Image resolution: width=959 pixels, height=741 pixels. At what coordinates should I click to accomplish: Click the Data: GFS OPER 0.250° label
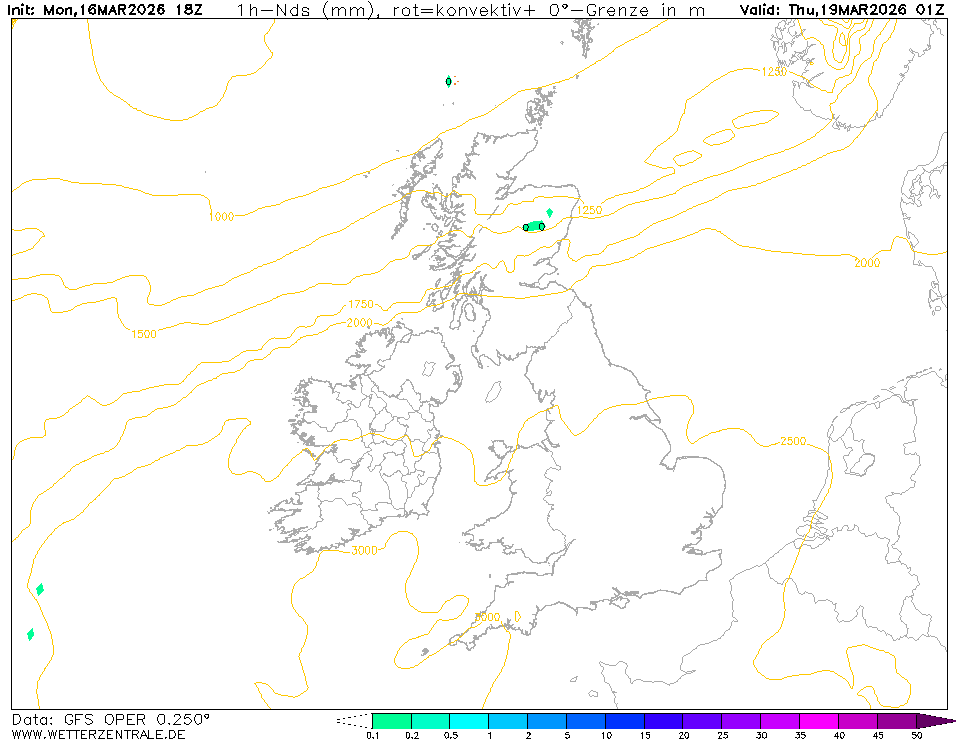click(x=111, y=719)
